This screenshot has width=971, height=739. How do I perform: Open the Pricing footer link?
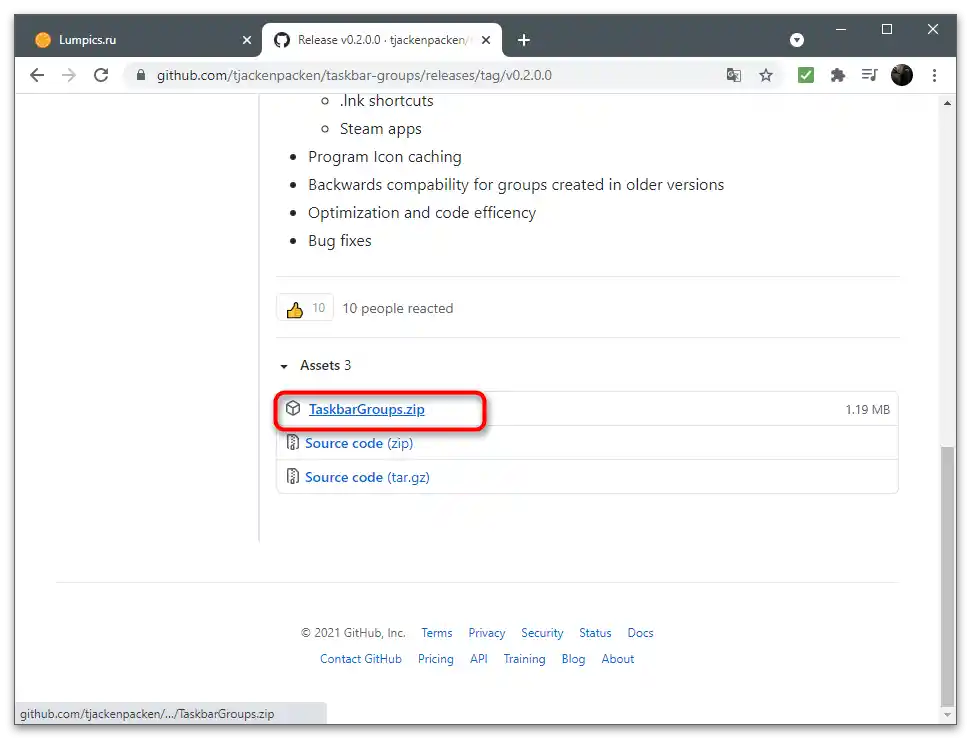[436, 659]
